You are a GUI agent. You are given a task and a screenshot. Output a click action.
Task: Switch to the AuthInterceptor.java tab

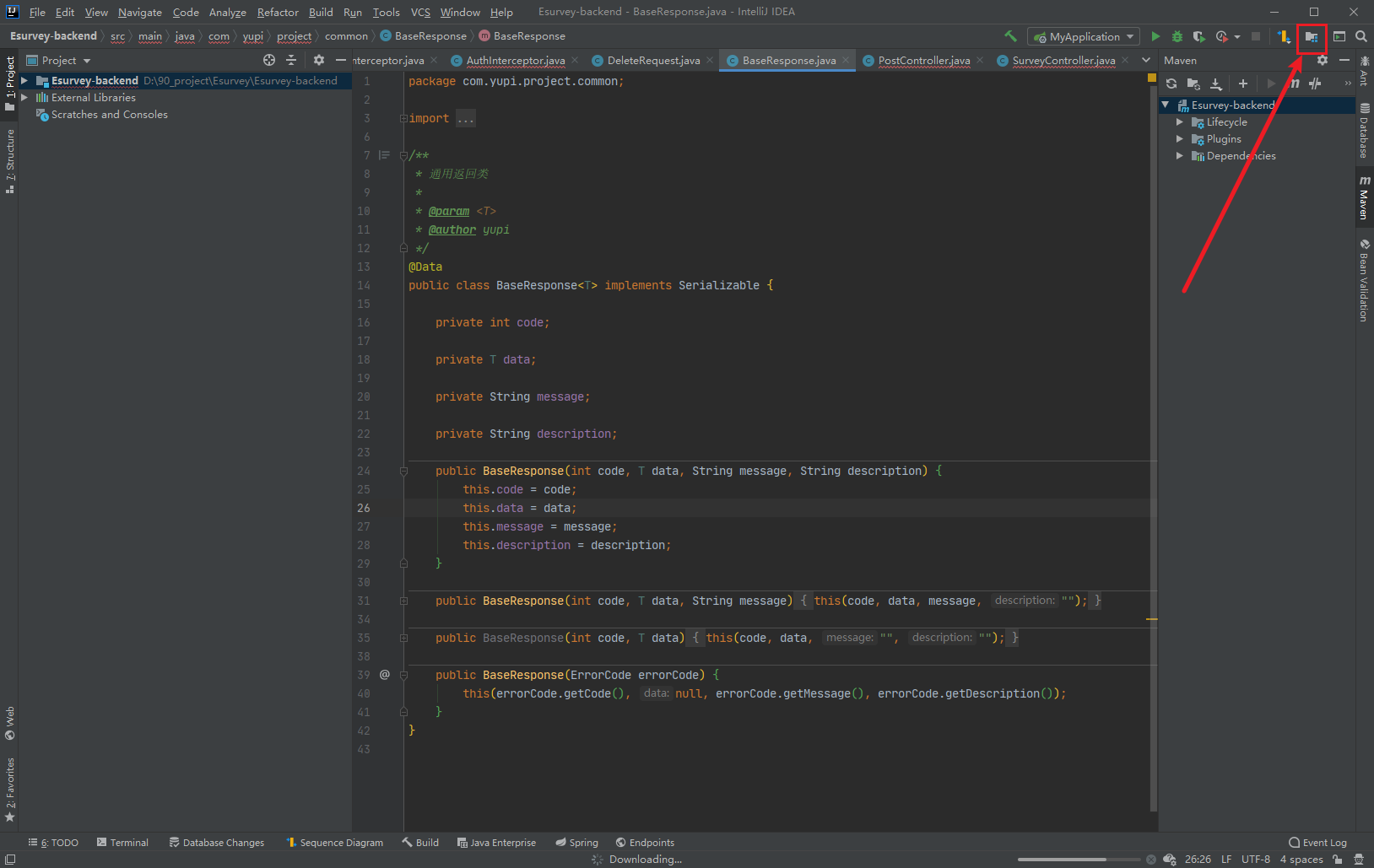(x=515, y=60)
